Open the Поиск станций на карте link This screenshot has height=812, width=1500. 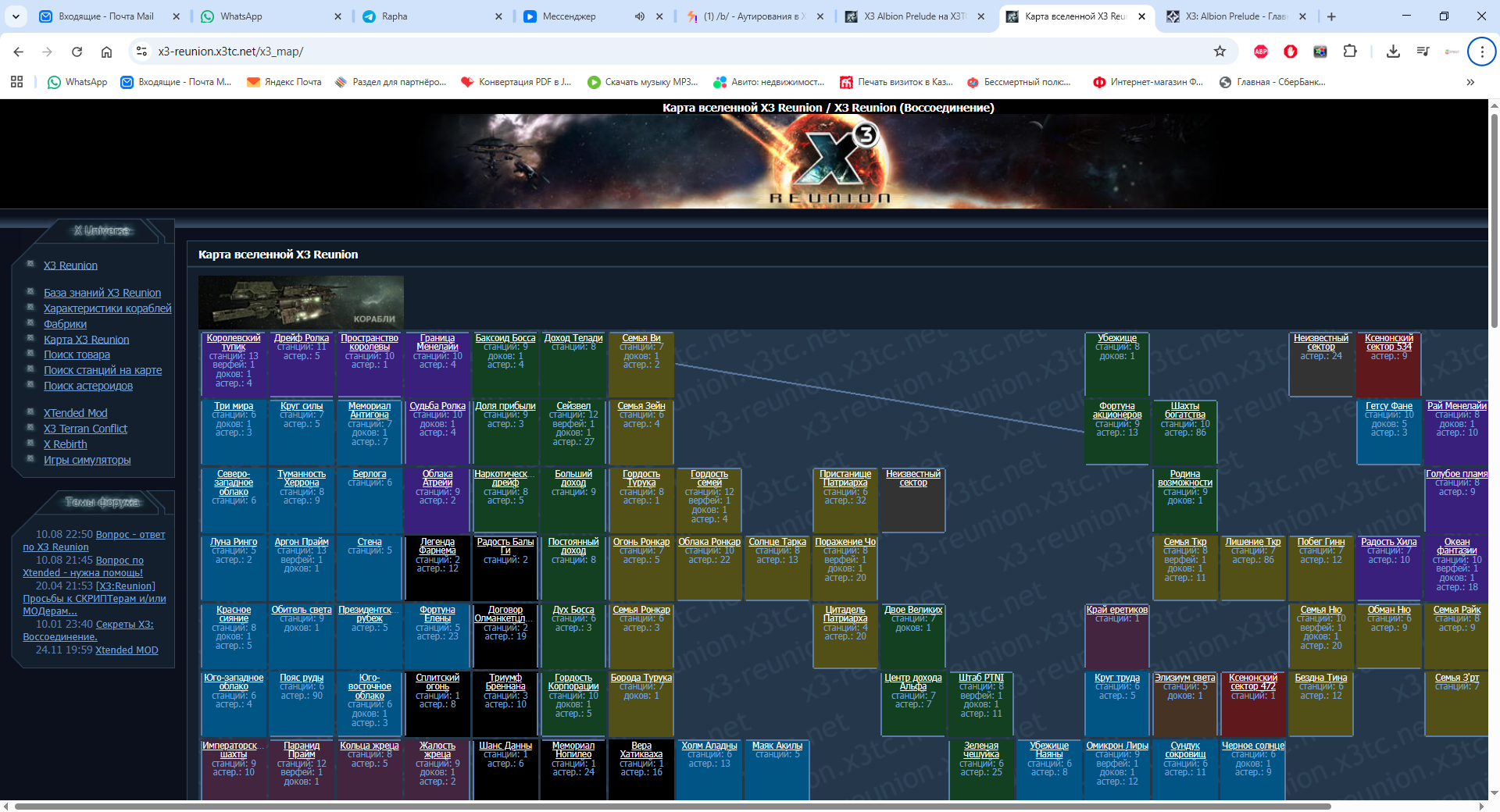coord(102,370)
